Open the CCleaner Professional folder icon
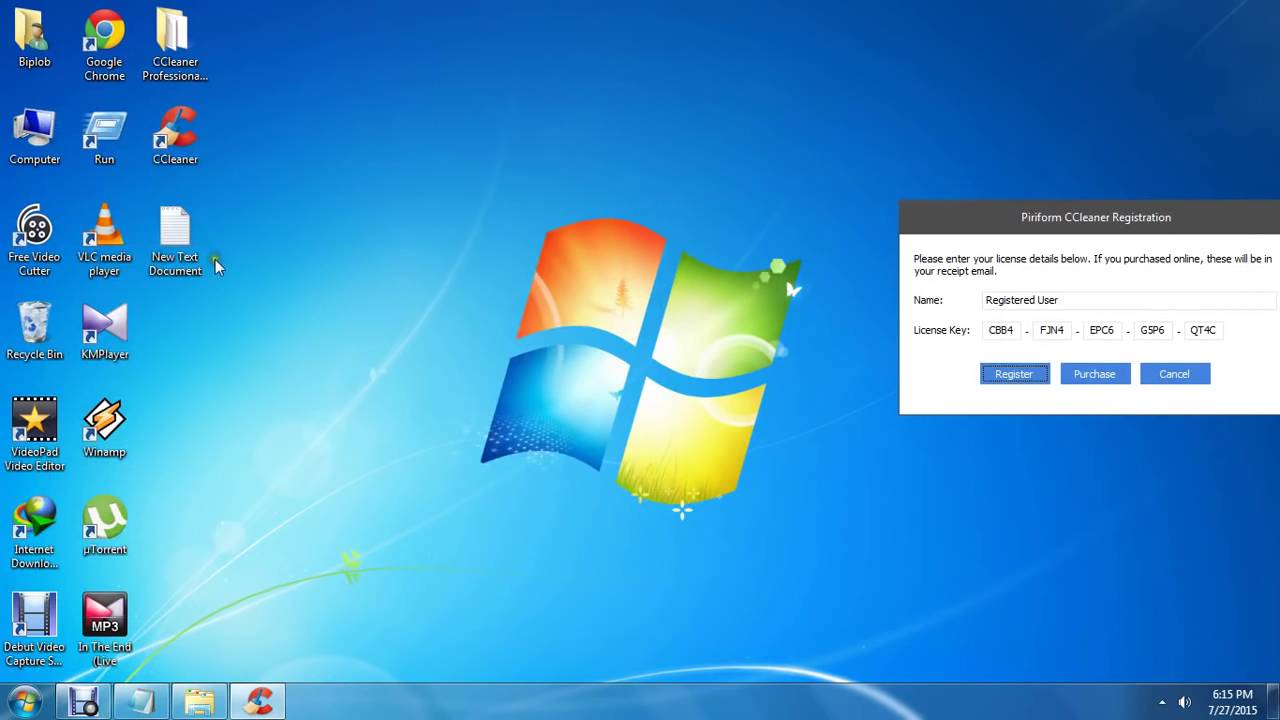This screenshot has height=720, width=1280. [x=175, y=46]
